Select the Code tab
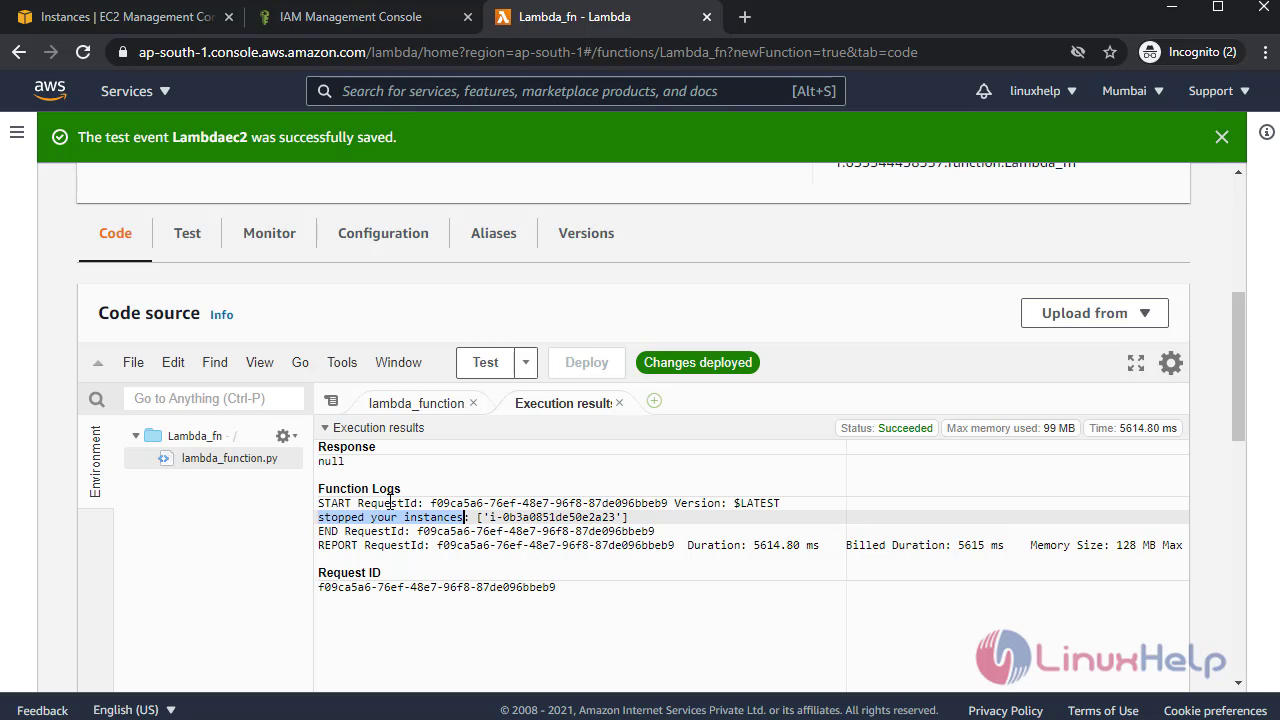This screenshot has height=720, width=1280. tap(115, 233)
